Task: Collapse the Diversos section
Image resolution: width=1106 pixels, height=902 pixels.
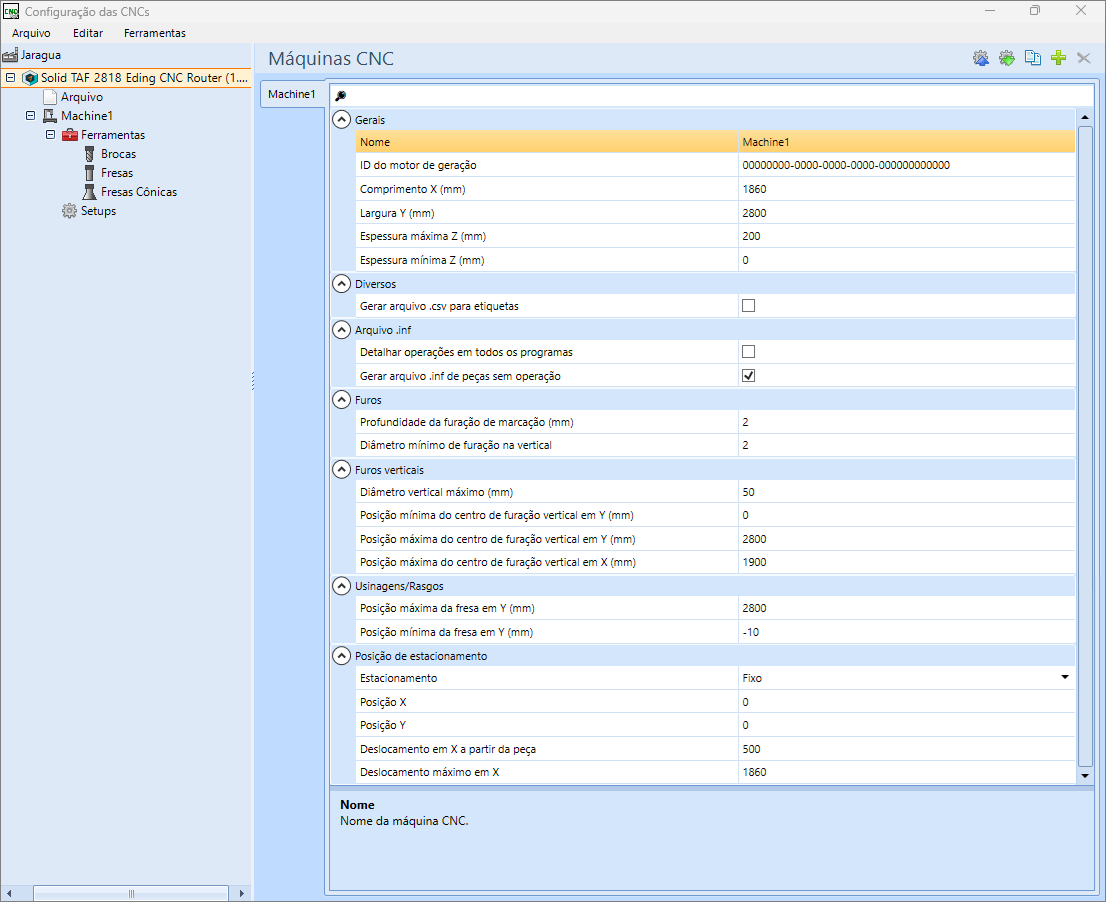Action: (x=341, y=284)
